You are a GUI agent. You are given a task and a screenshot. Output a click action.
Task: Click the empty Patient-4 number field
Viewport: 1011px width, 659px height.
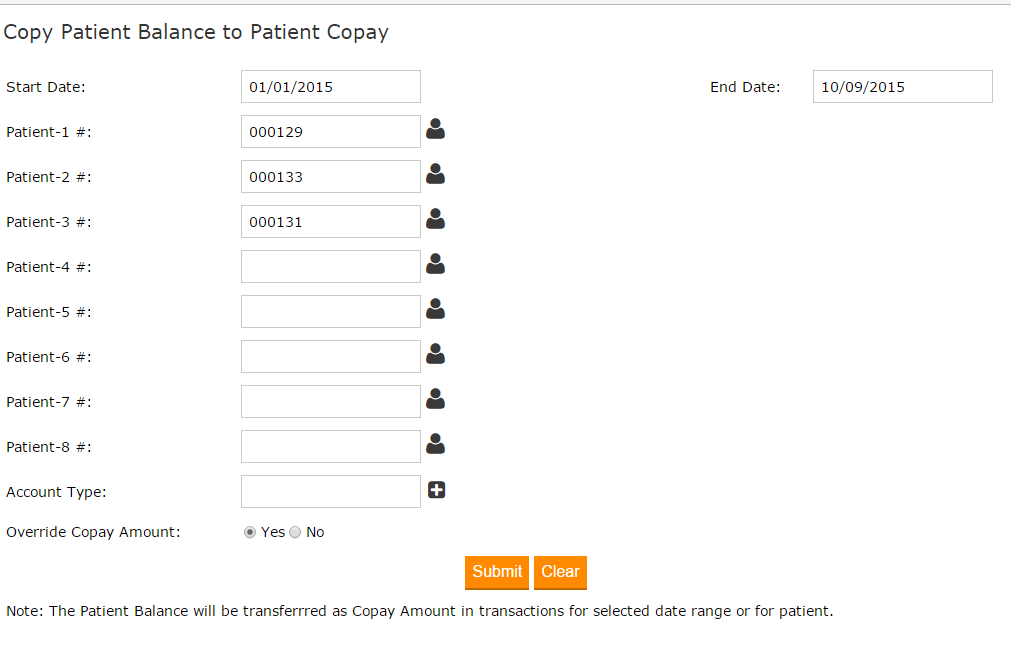[330, 267]
